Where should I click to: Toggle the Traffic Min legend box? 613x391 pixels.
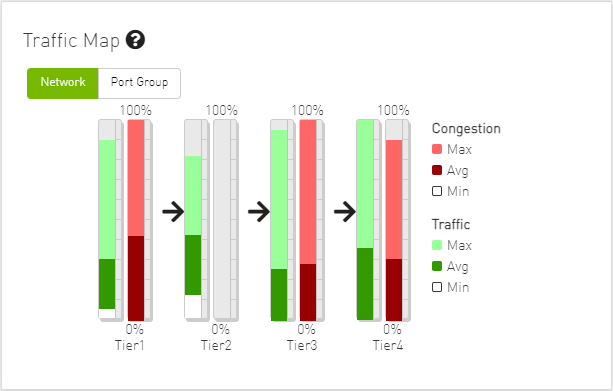(x=437, y=287)
